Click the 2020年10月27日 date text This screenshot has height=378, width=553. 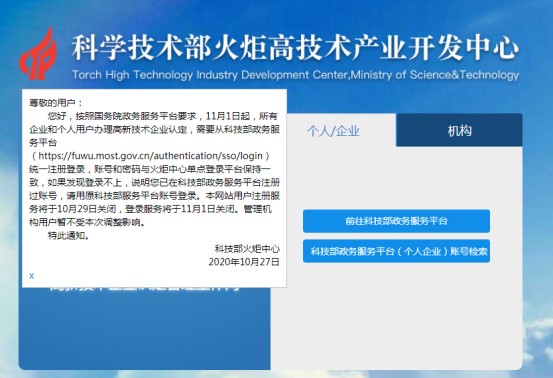[x=244, y=262]
